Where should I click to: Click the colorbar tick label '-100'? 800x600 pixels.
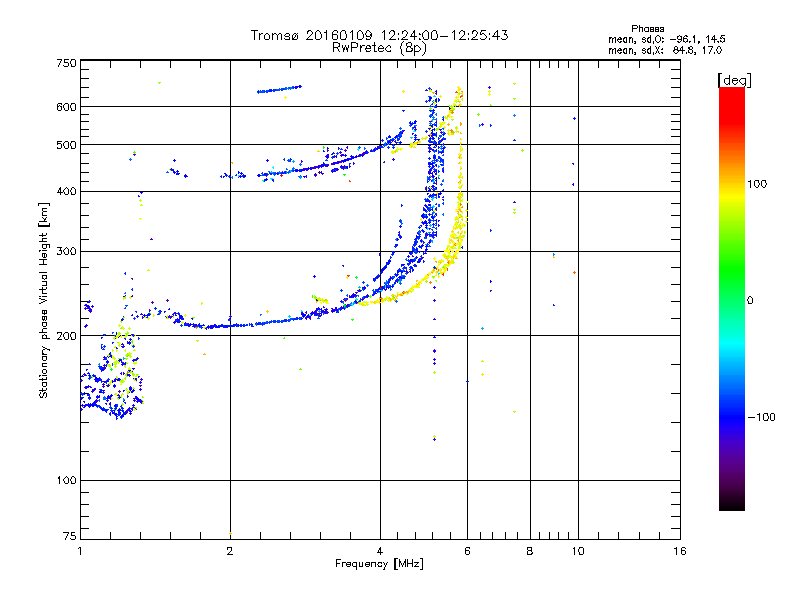pos(761,417)
